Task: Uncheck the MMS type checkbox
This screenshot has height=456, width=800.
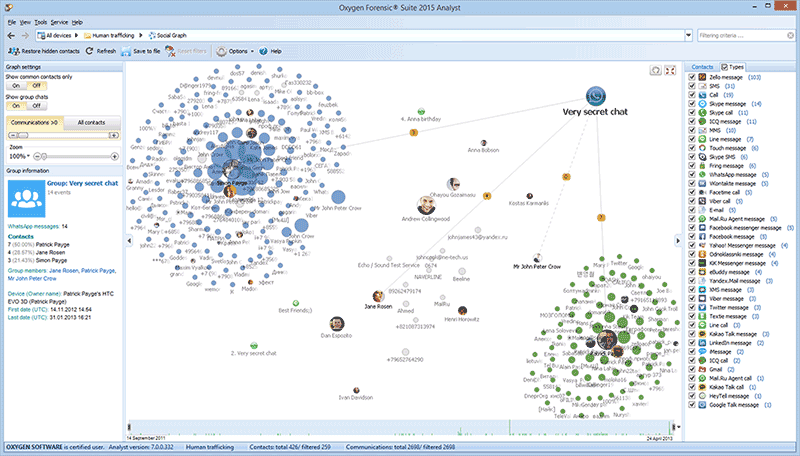Action: 692,130
